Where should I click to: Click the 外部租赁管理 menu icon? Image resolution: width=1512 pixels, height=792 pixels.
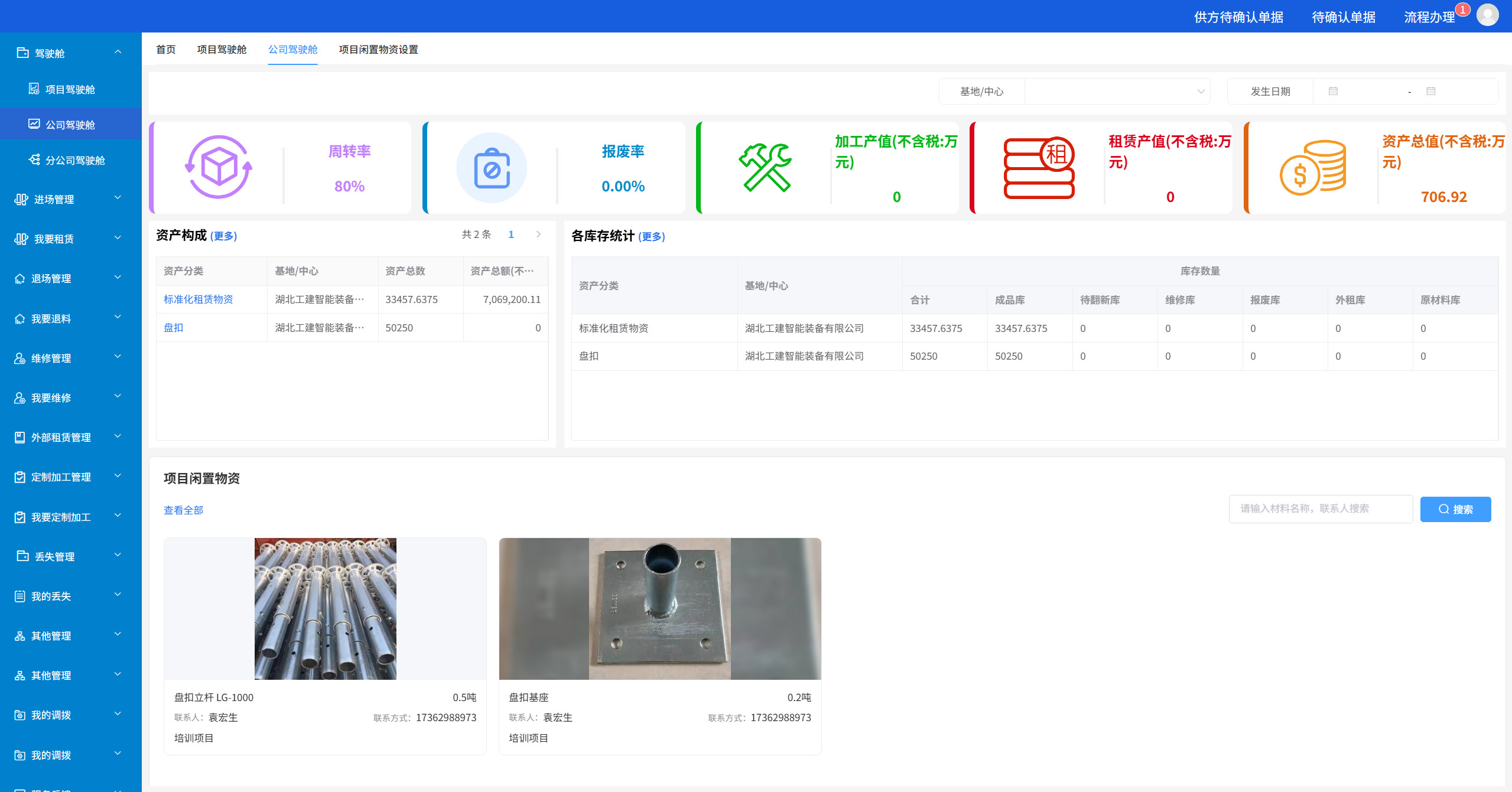point(19,438)
